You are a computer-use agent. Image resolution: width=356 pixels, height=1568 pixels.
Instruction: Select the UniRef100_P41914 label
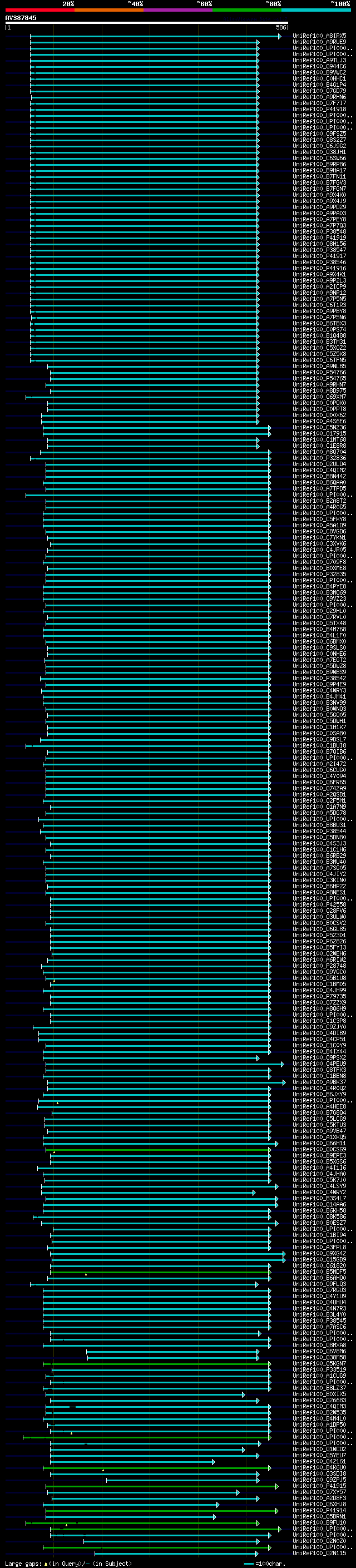(319, 1510)
